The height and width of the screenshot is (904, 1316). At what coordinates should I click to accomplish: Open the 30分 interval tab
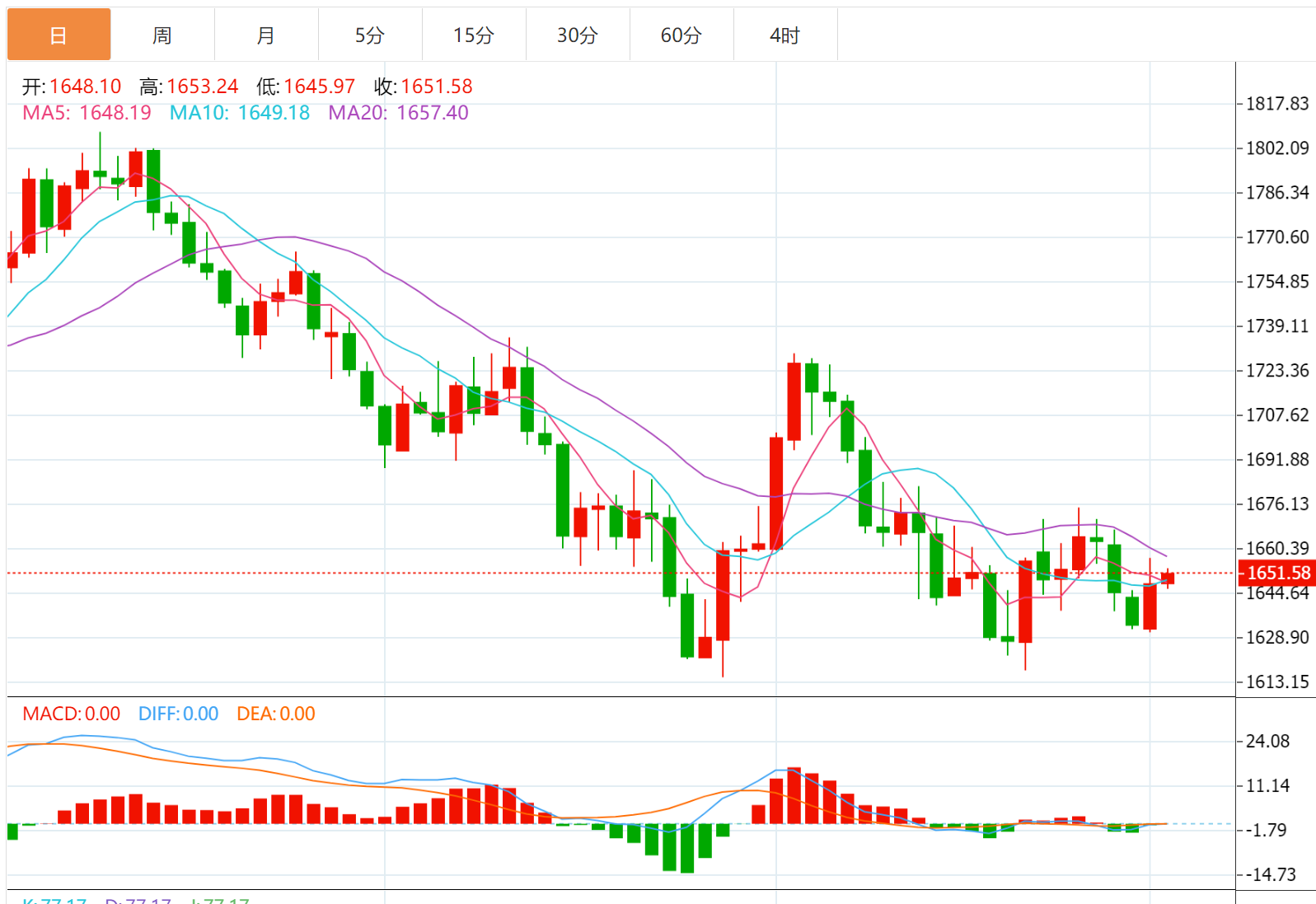coord(578,35)
